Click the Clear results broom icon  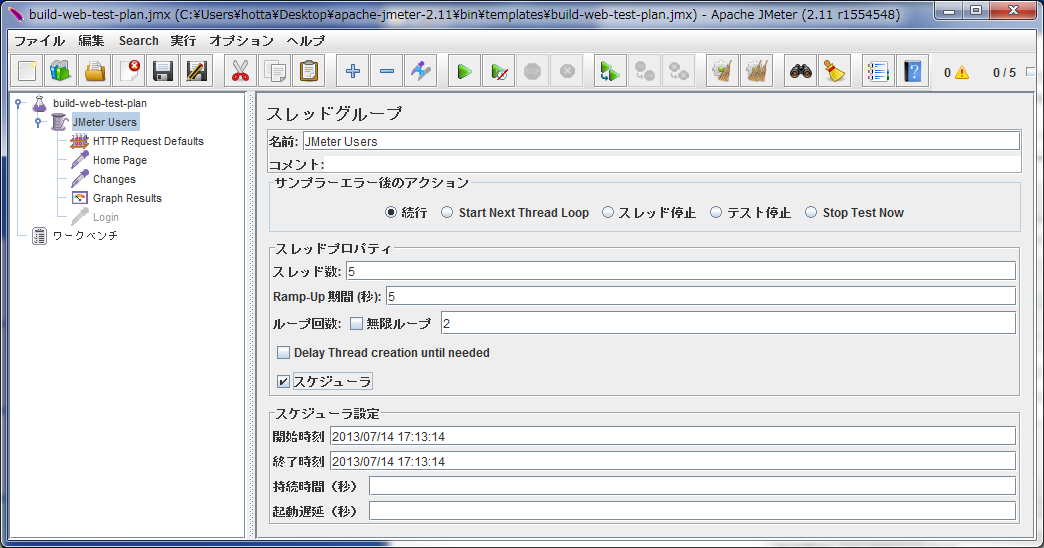coord(722,71)
